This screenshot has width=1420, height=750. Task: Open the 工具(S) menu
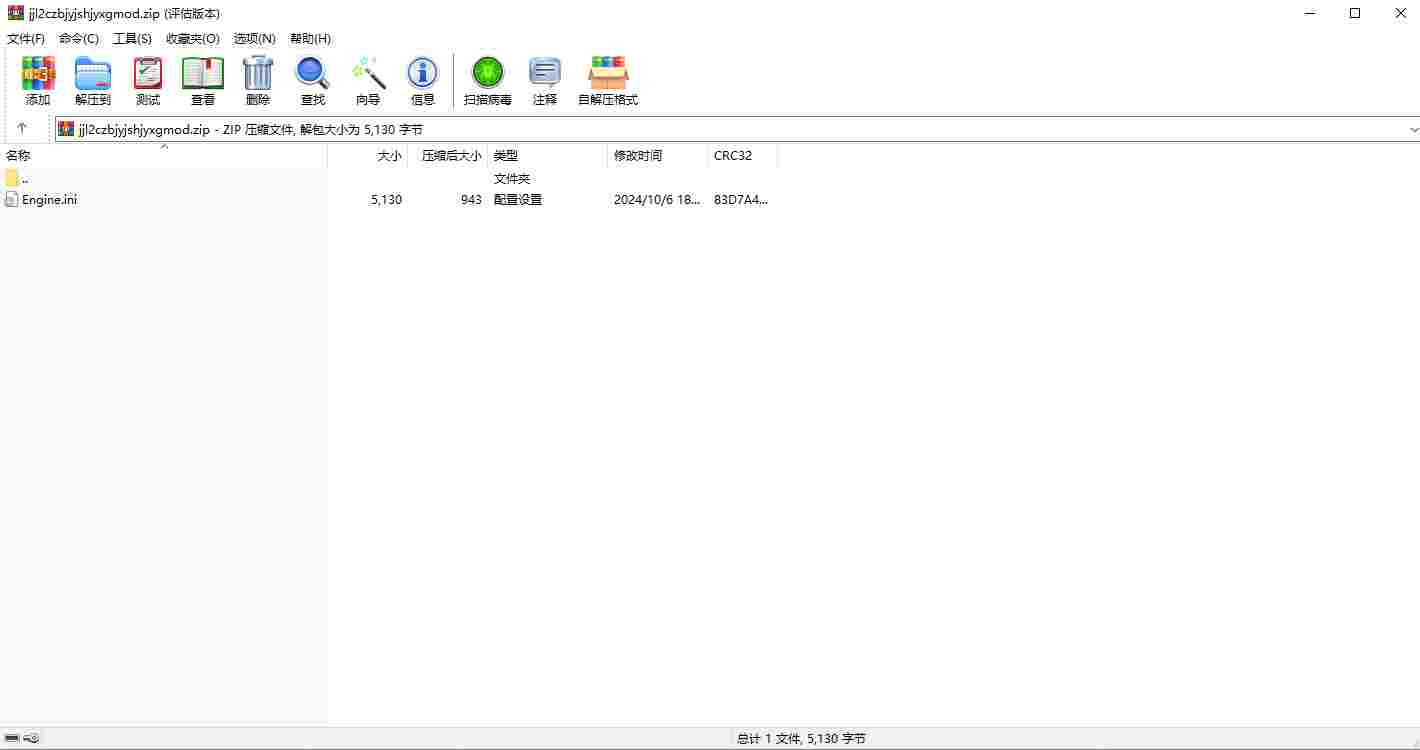pos(132,38)
